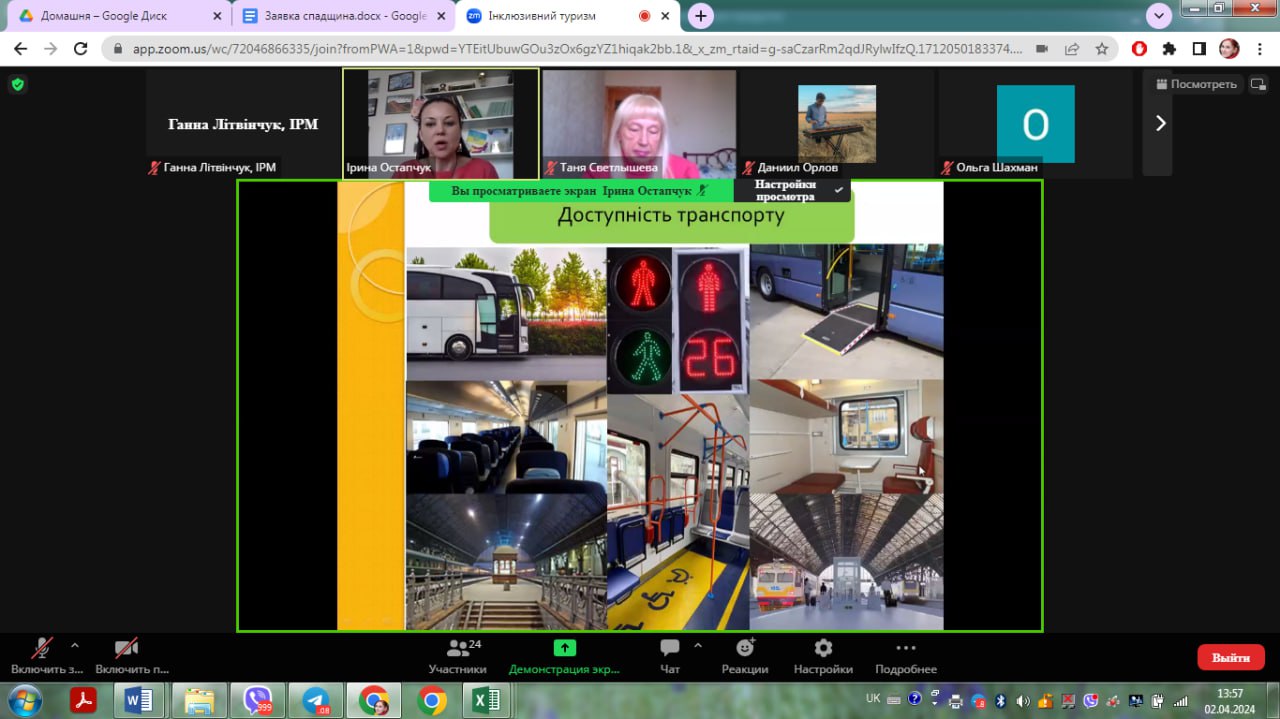Click the red Выйти leave button
The height and width of the screenshot is (719, 1280).
pyautogui.click(x=1231, y=657)
